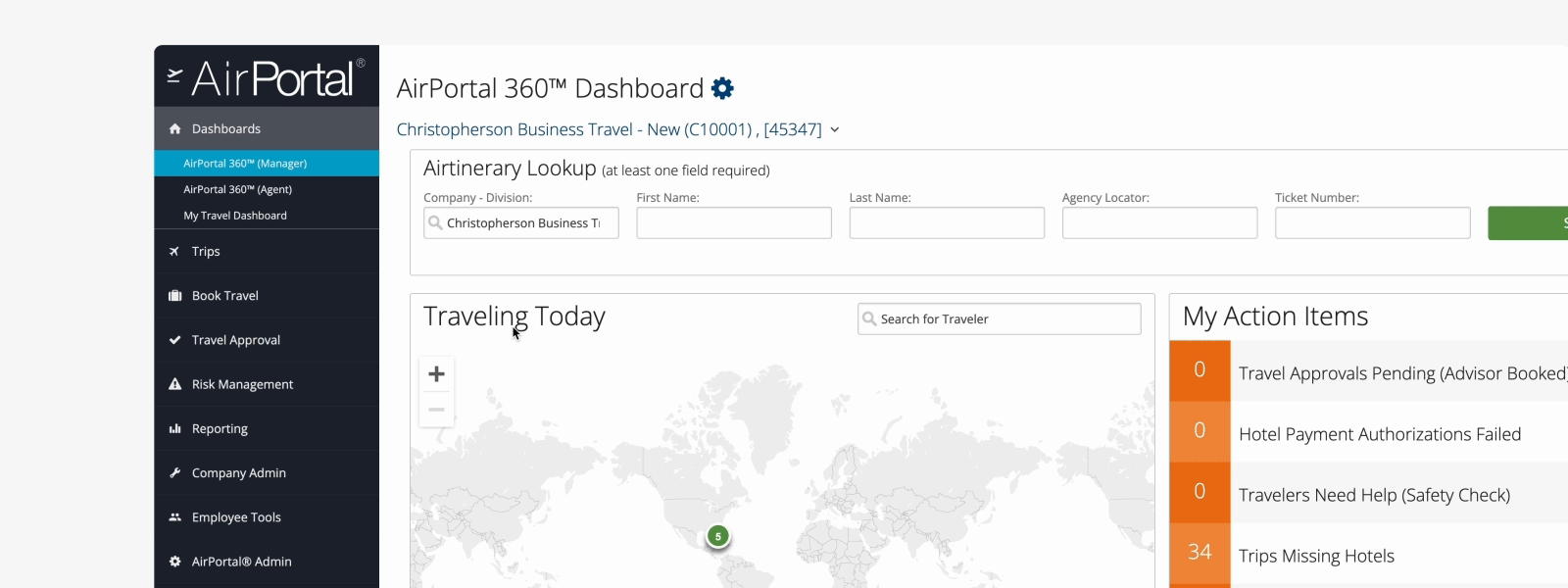Click the 0 tile for Travel Approvals Pending
This screenshot has height=588, width=1568.
tap(1200, 369)
